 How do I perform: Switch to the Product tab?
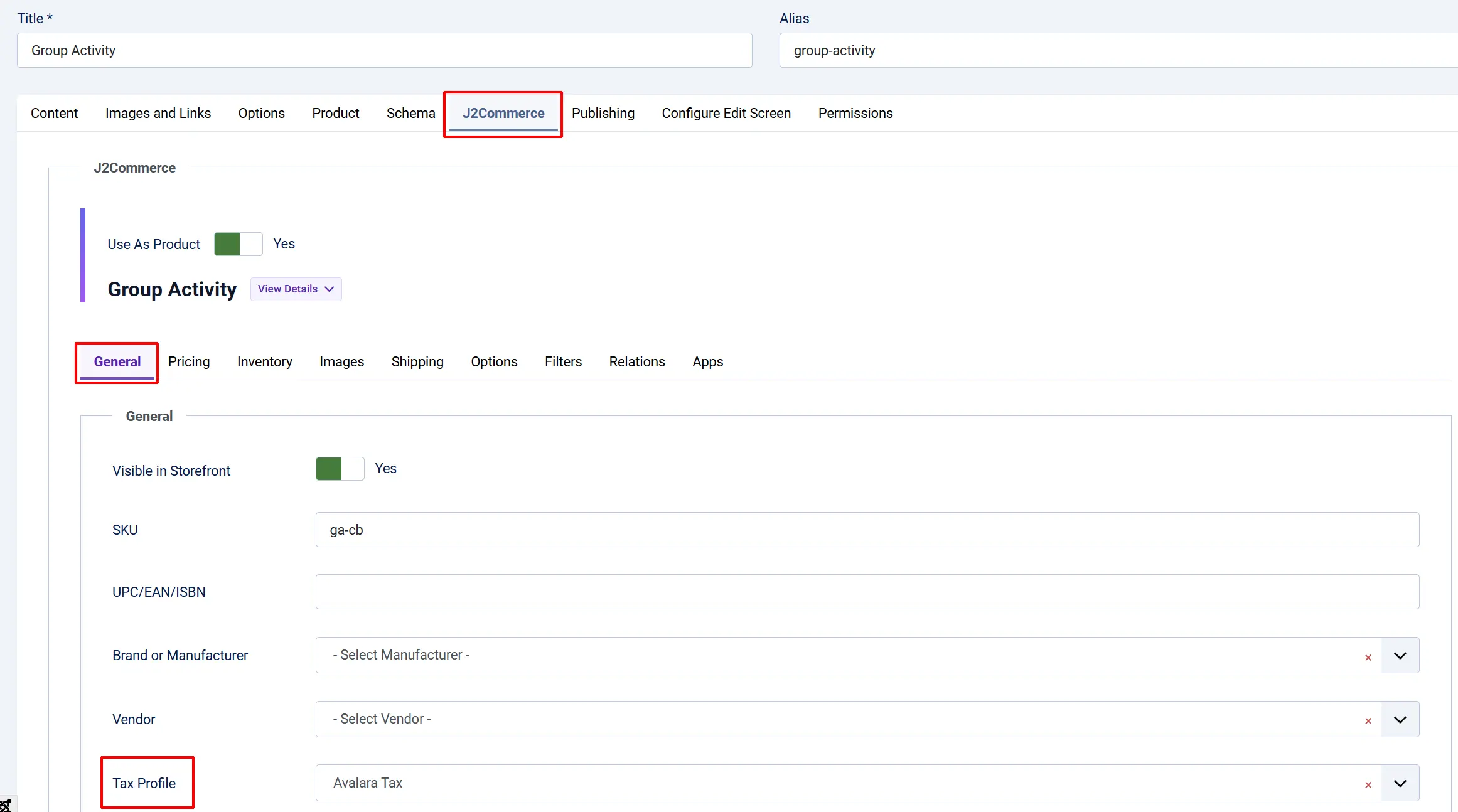point(336,113)
